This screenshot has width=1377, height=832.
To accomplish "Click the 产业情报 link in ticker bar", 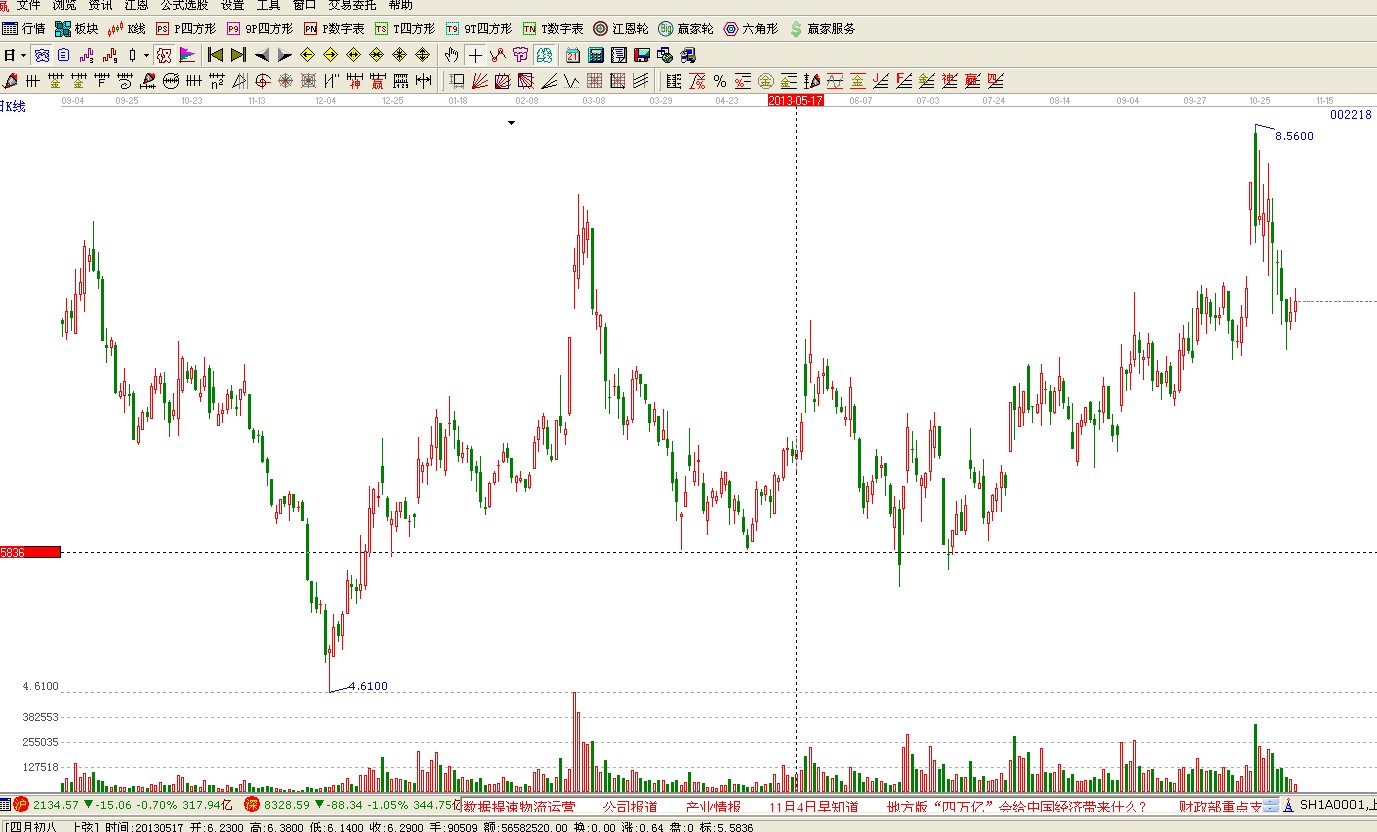I will (713, 806).
